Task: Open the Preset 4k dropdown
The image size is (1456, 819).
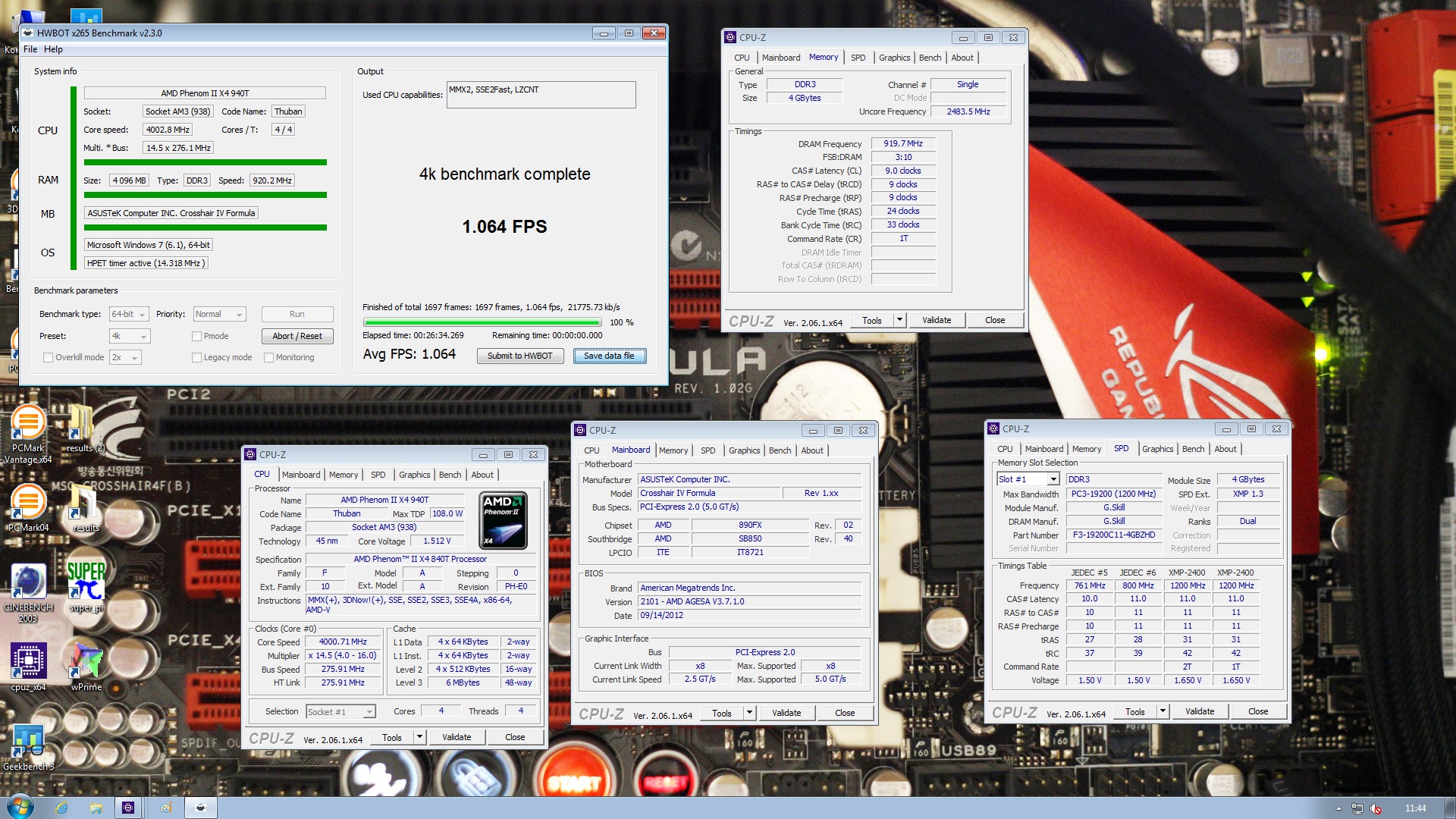Action: click(130, 336)
